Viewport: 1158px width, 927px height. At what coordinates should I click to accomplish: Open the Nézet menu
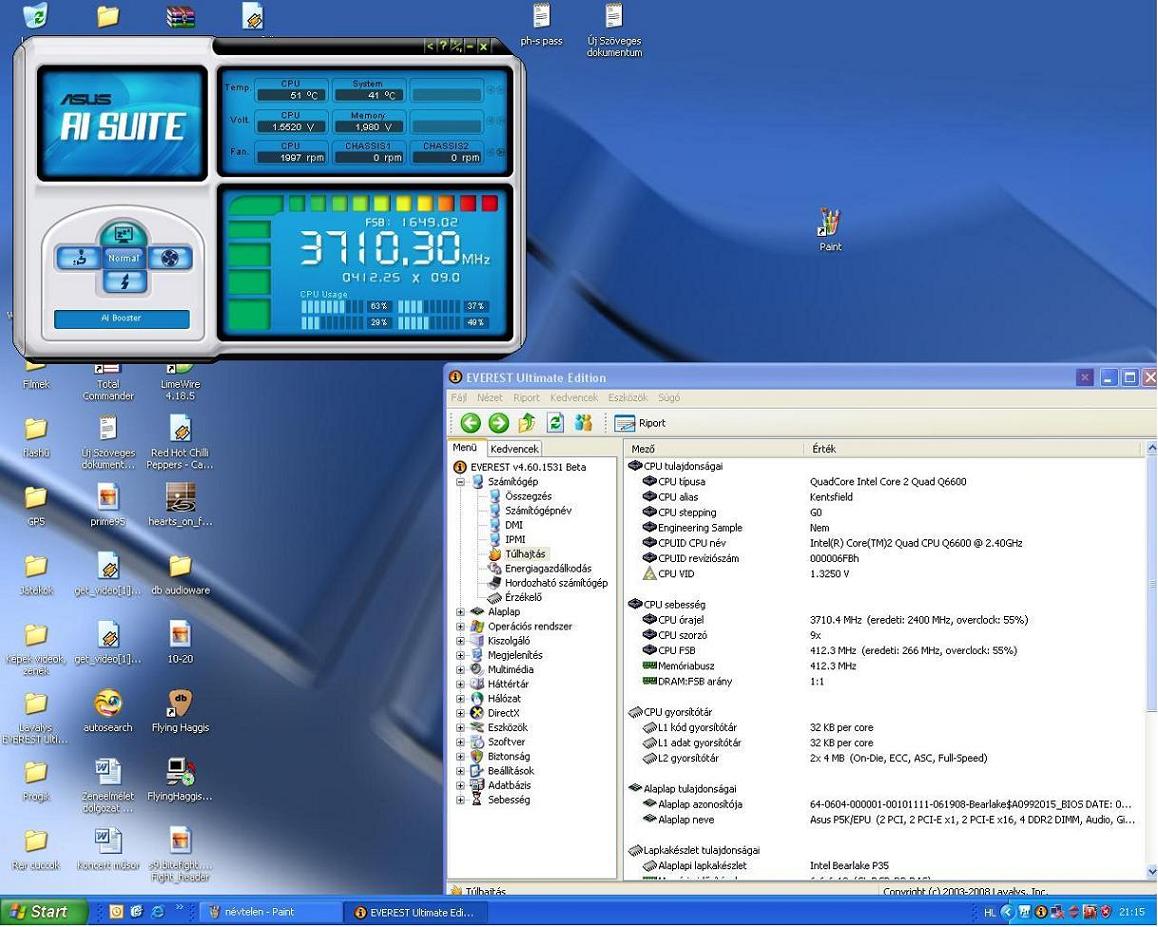(x=490, y=398)
